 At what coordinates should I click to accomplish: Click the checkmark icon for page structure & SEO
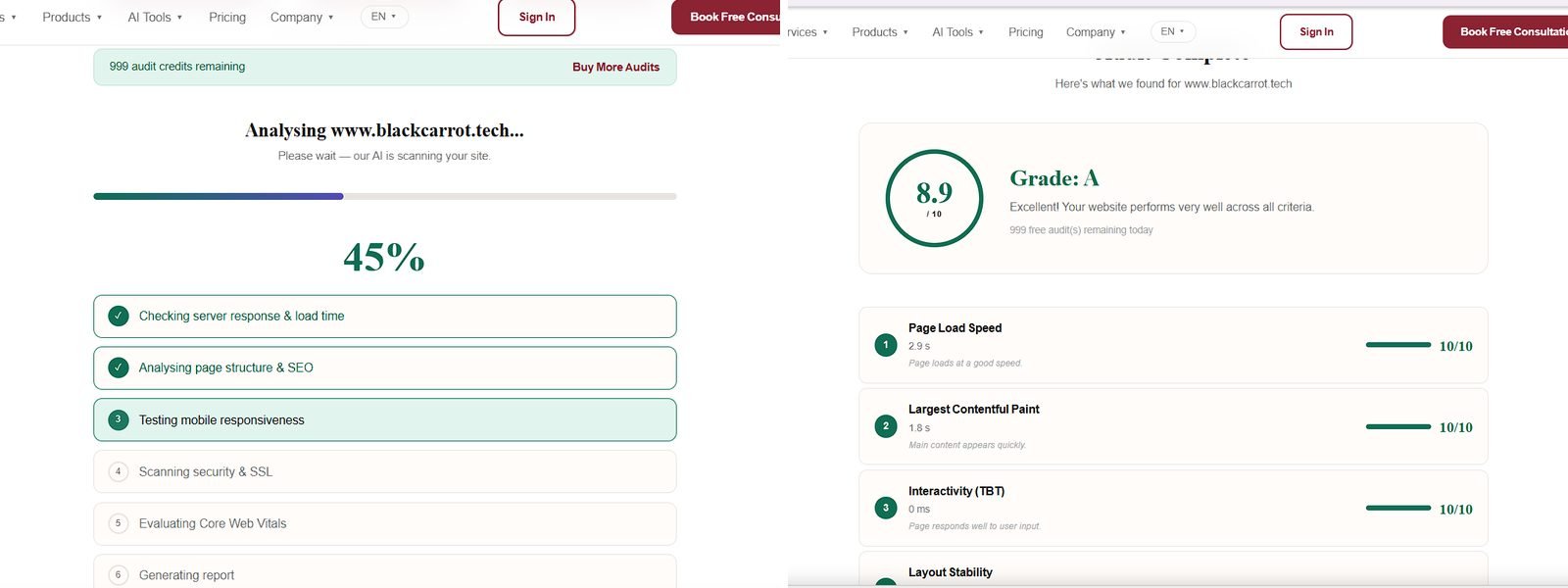[x=119, y=367]
